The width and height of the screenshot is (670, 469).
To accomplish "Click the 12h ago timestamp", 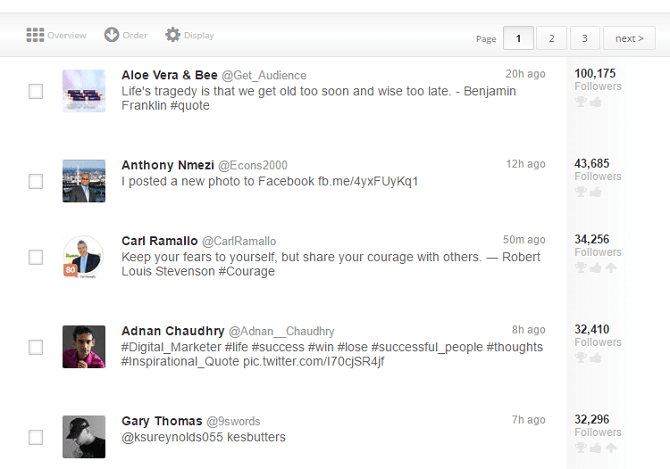I will (526, 164).
